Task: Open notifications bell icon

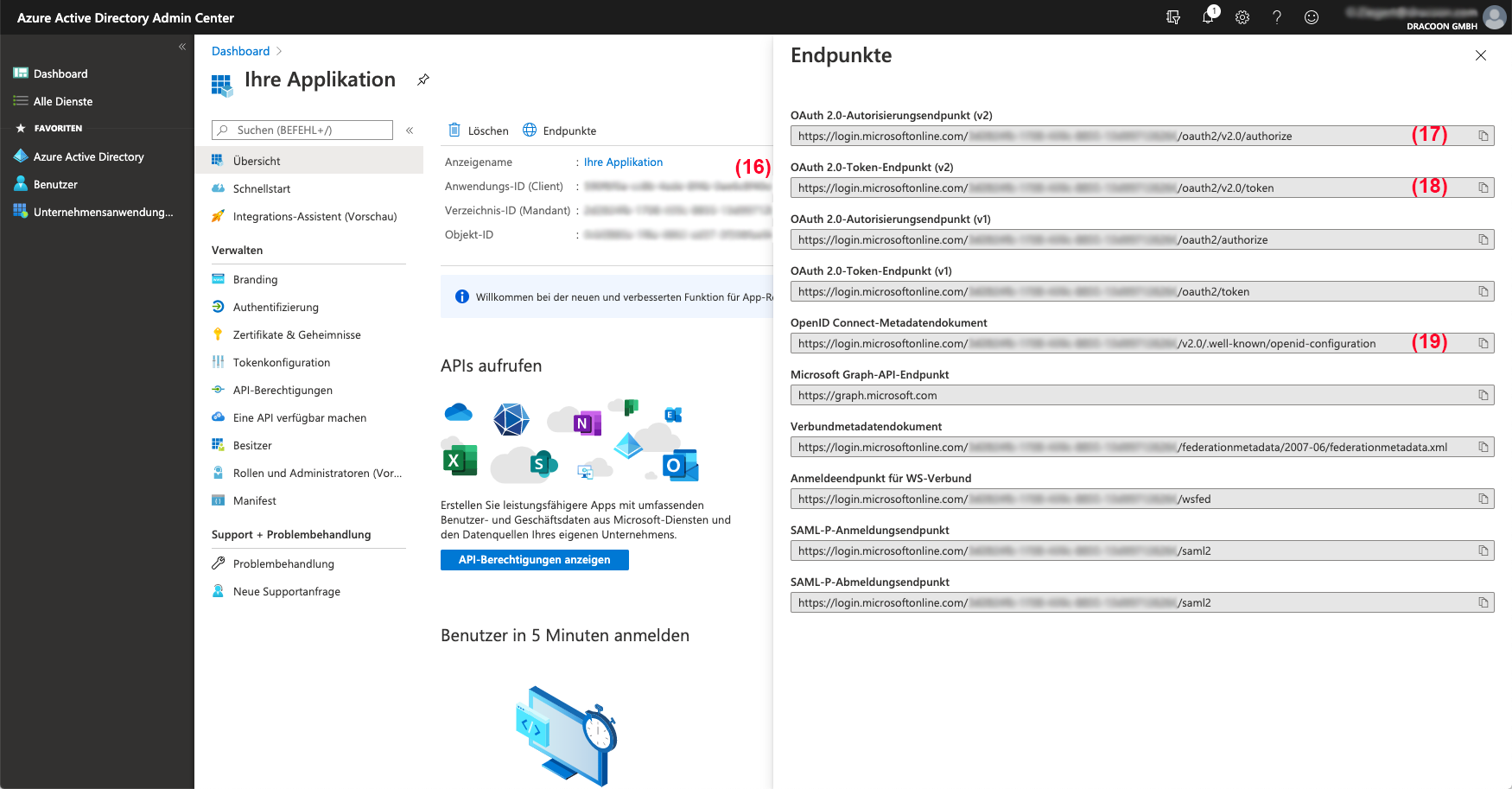Action: pos(1208,16)
